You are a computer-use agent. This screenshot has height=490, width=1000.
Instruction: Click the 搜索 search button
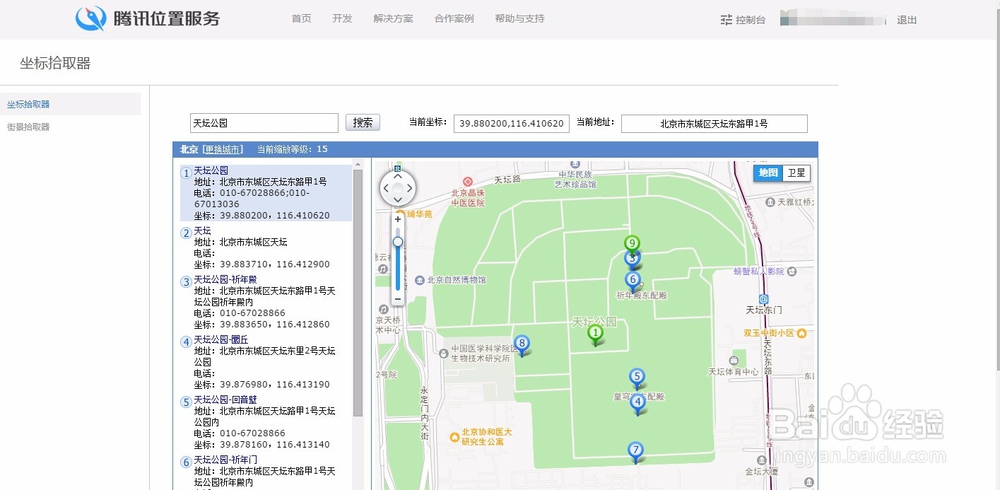tap(363, 122)
